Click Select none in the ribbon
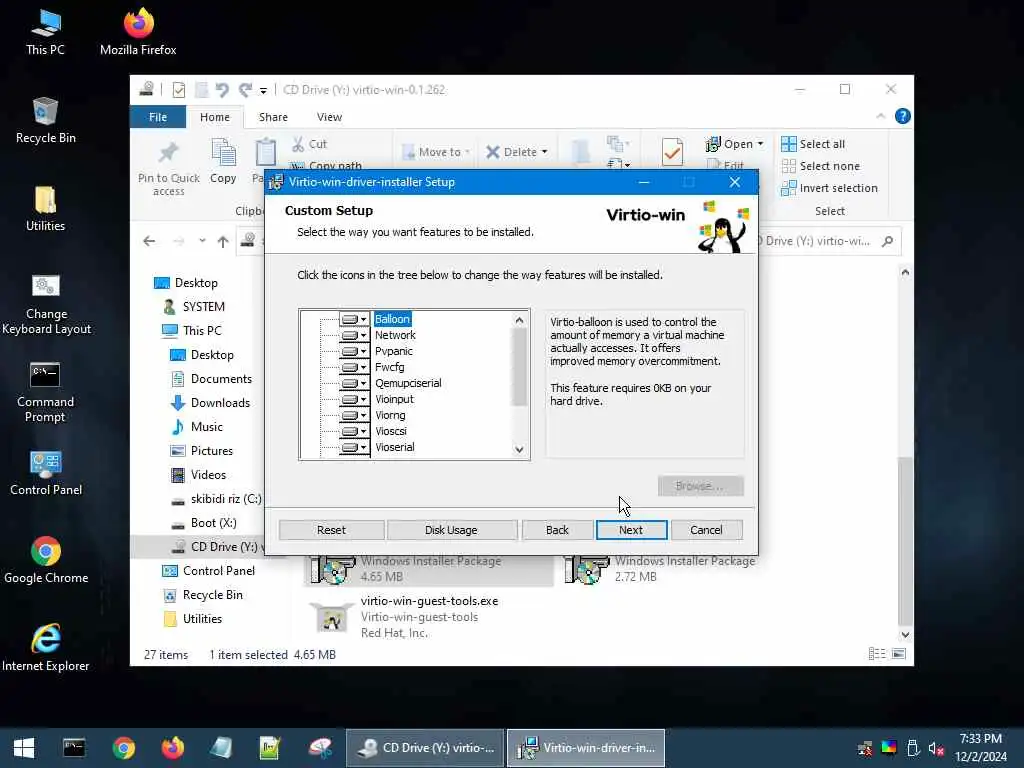1024x768 pixels. tap(820, 167)
